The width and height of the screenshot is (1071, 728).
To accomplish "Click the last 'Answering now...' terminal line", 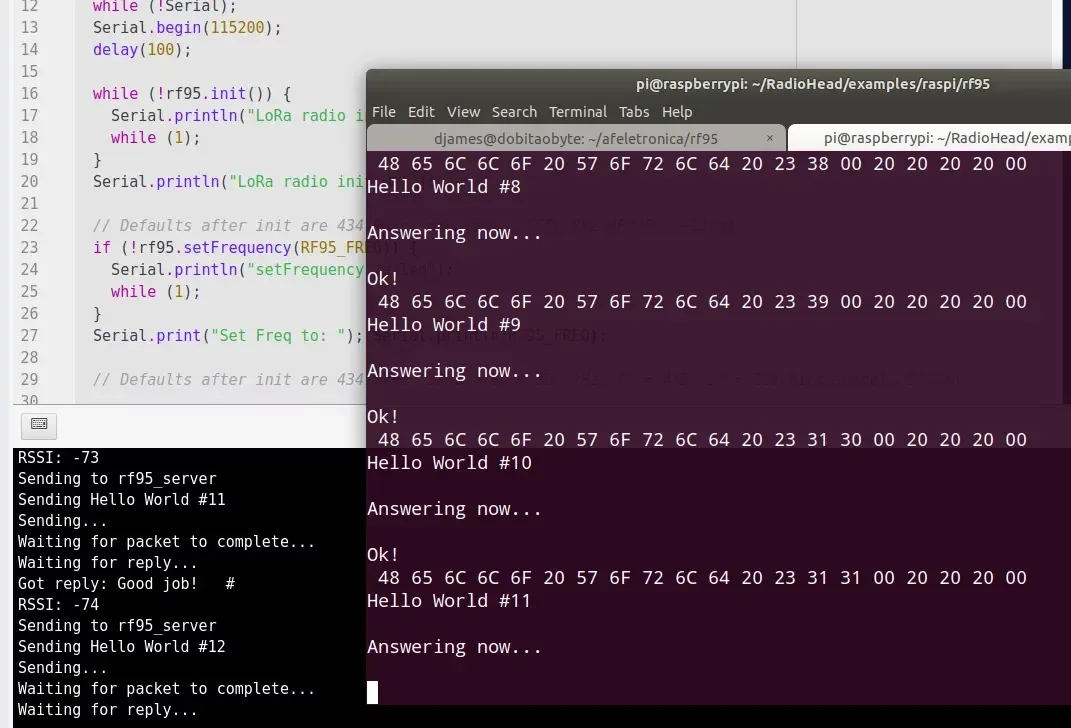I will click(454, 647).
